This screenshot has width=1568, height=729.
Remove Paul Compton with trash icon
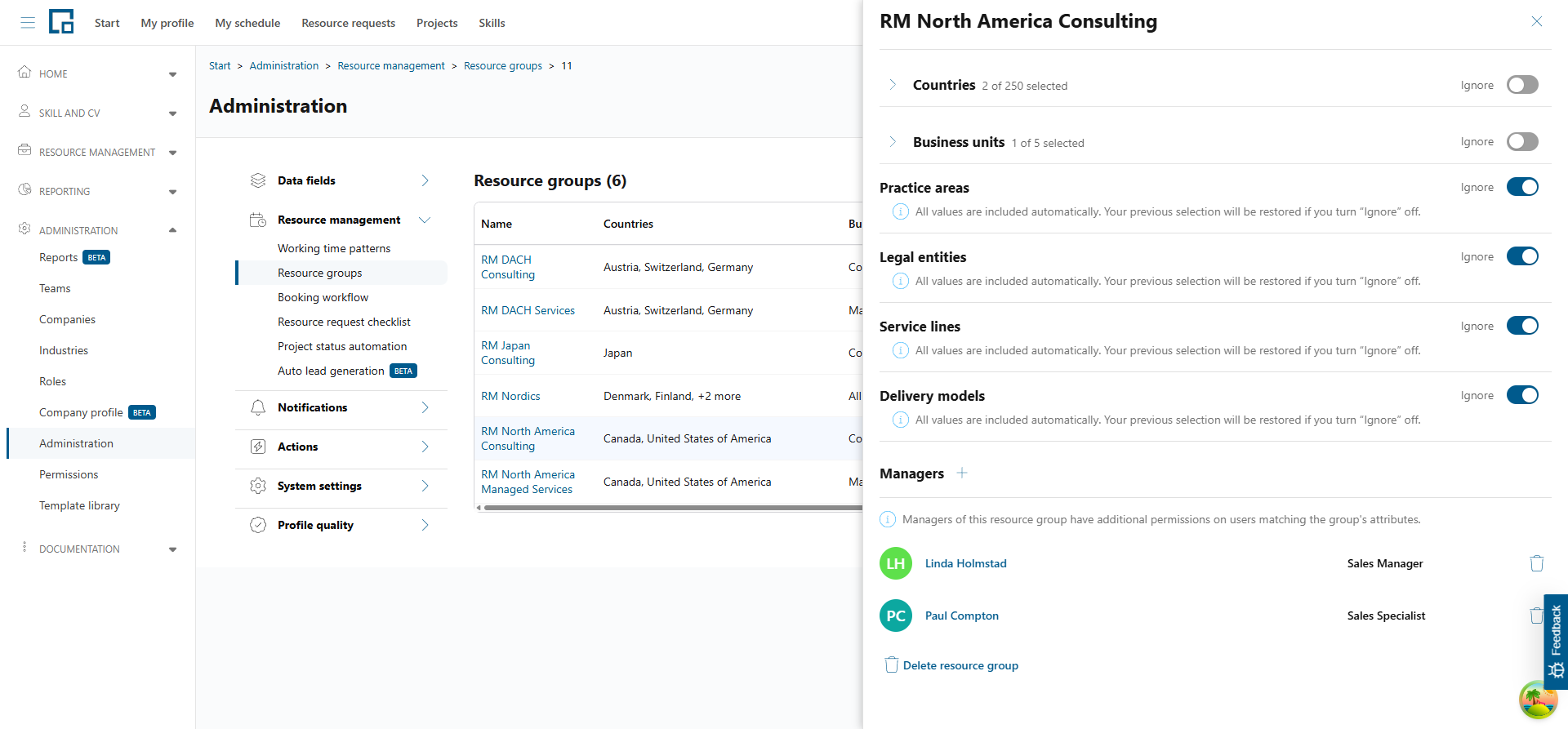(x=1536, y=616)
